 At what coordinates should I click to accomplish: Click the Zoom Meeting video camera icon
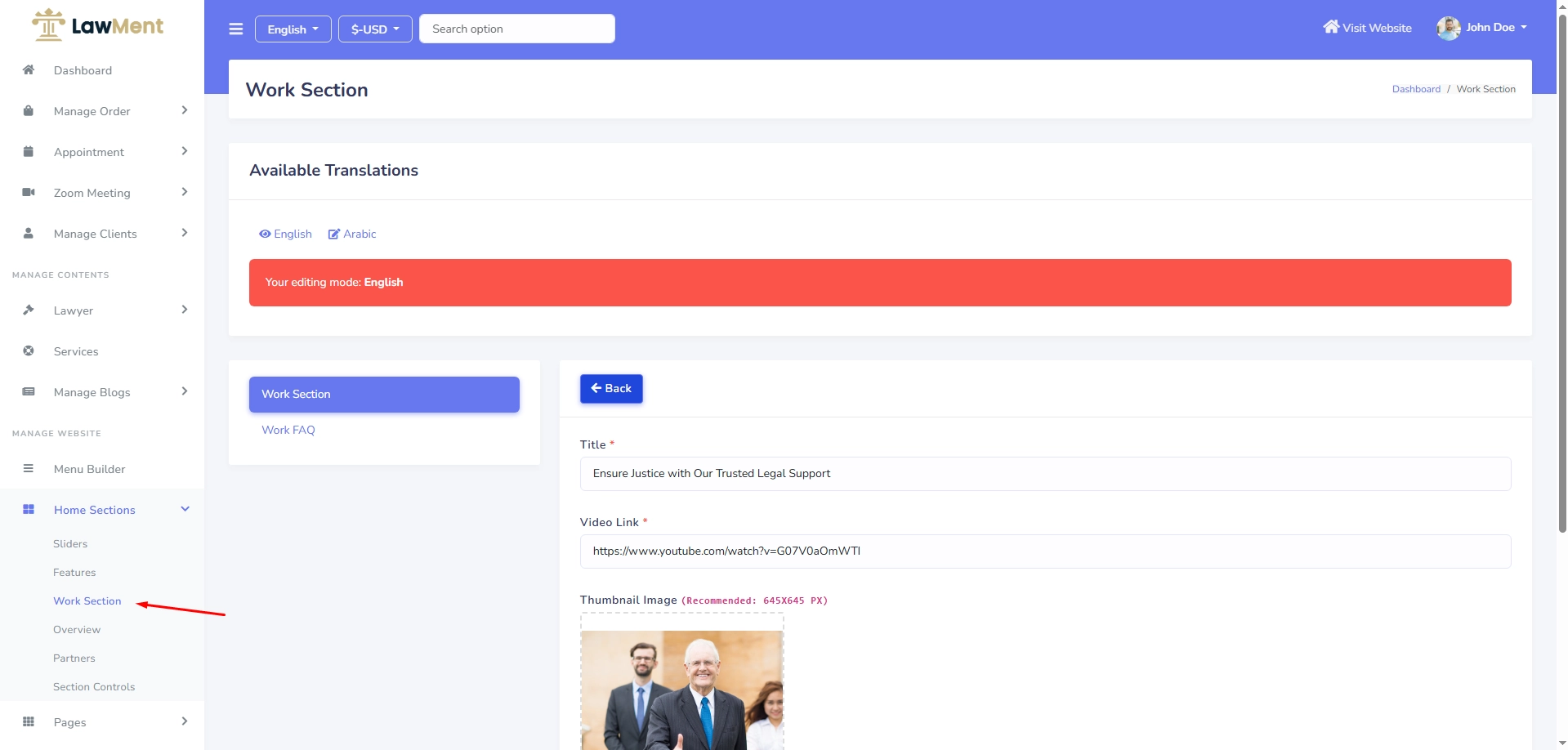pyautogui.click(x=29, y=193)
